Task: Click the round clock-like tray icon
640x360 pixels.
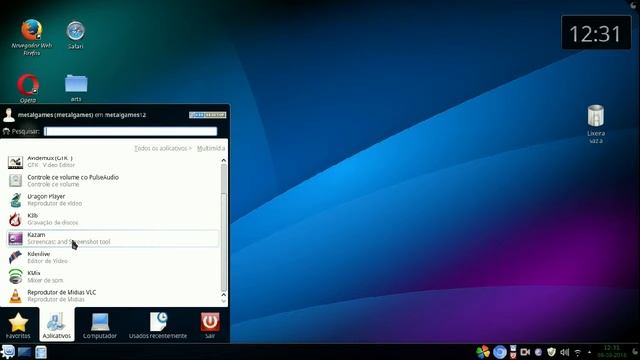Action: [538, 352]
